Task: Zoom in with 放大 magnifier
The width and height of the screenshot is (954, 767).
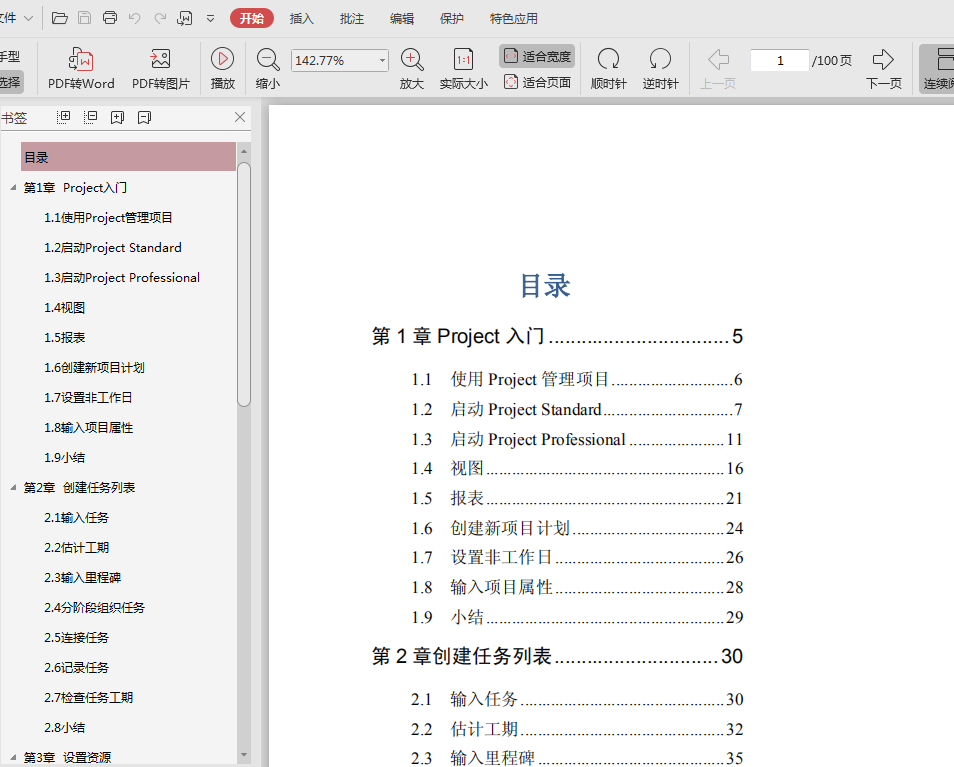Action: [x=412, y=69]
